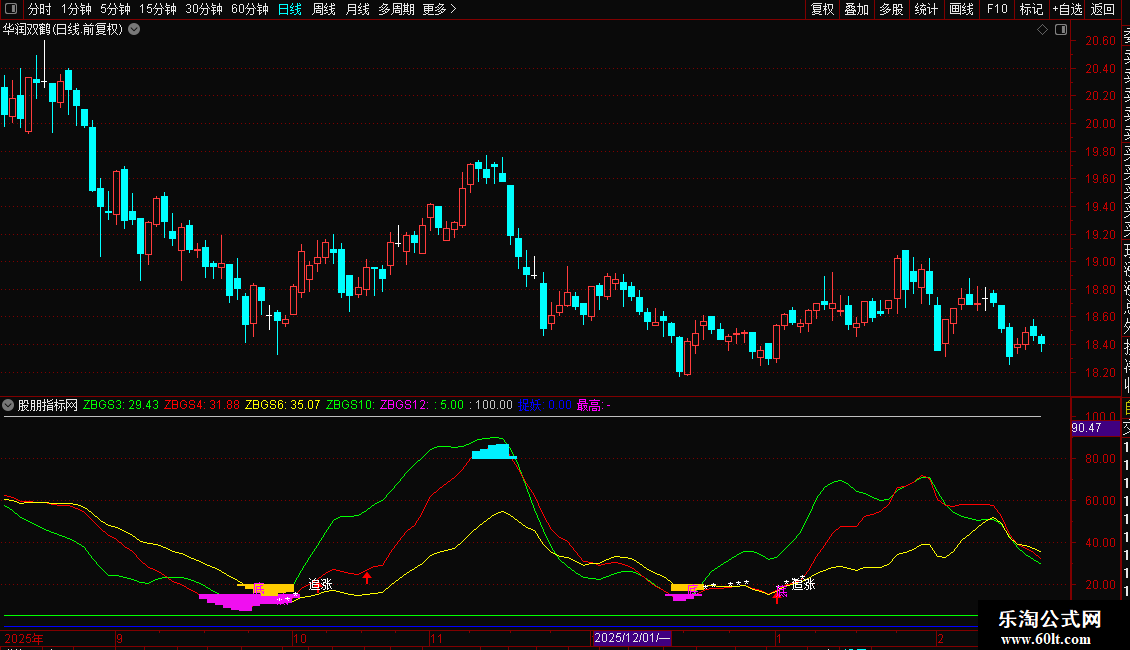
Task: Toggle the left sidebar panel icon
Action: [x=11, y=9]
